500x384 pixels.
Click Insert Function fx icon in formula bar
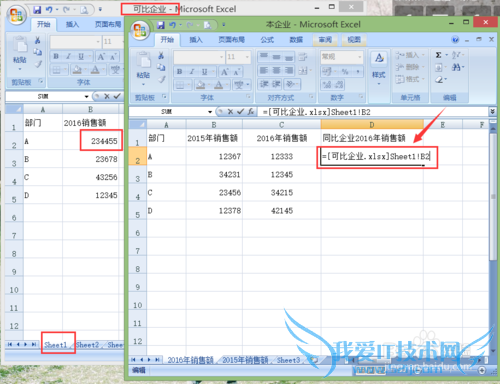[x=251, y=112]
